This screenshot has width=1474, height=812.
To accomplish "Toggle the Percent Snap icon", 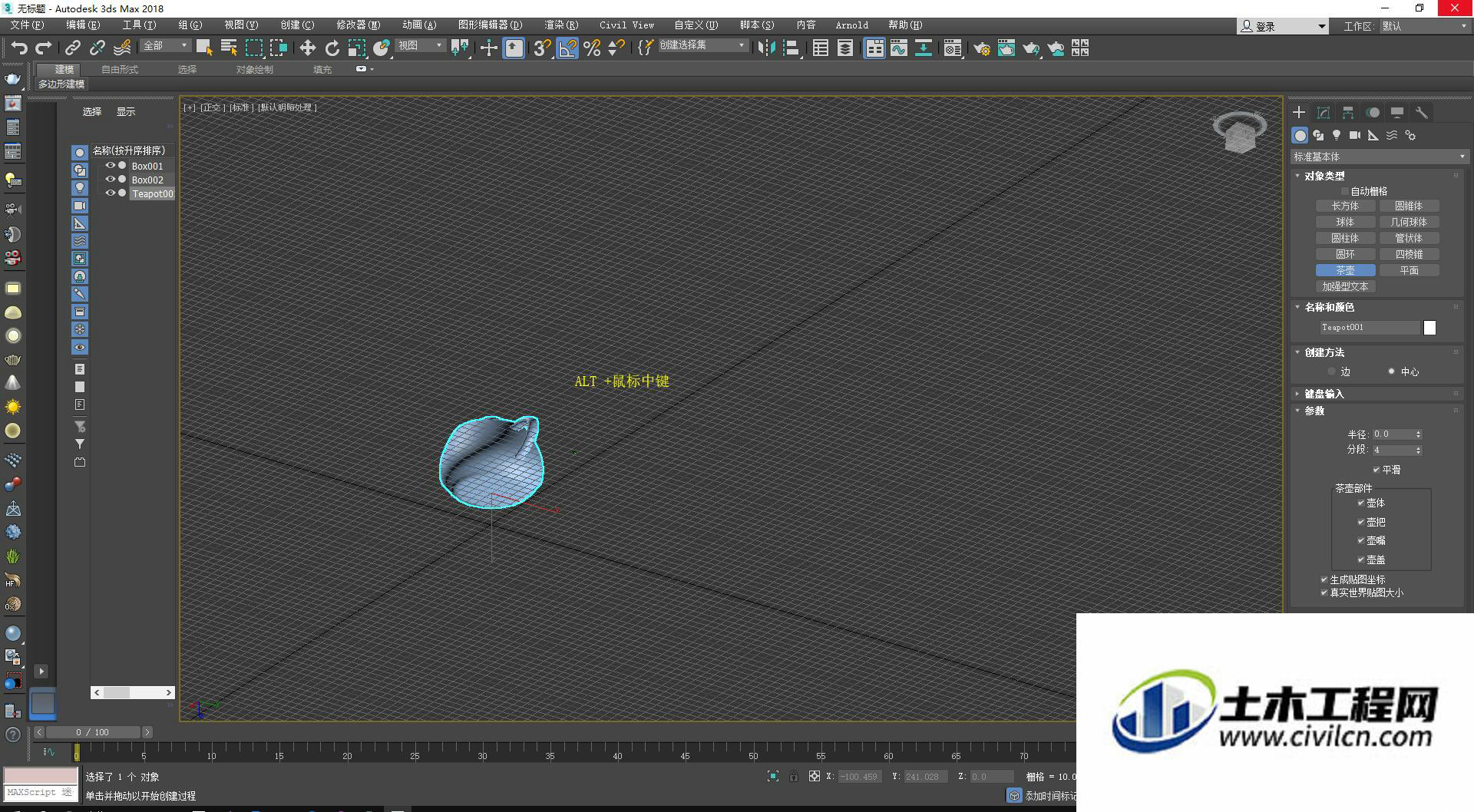I will pyautogui.click(x=592, y=48).
